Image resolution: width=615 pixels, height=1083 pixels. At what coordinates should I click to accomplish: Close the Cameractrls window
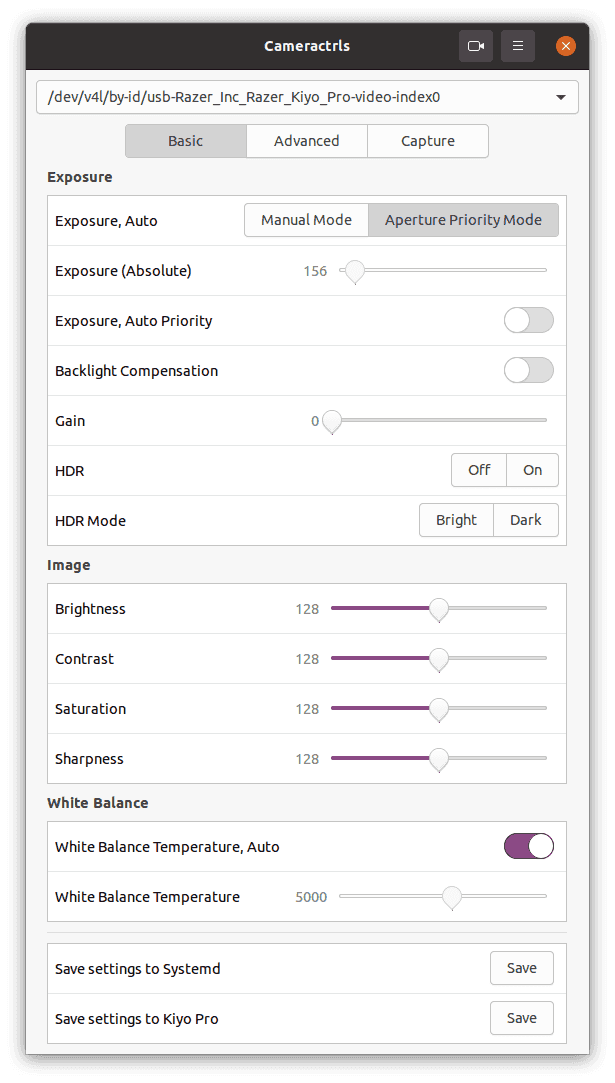565,46
